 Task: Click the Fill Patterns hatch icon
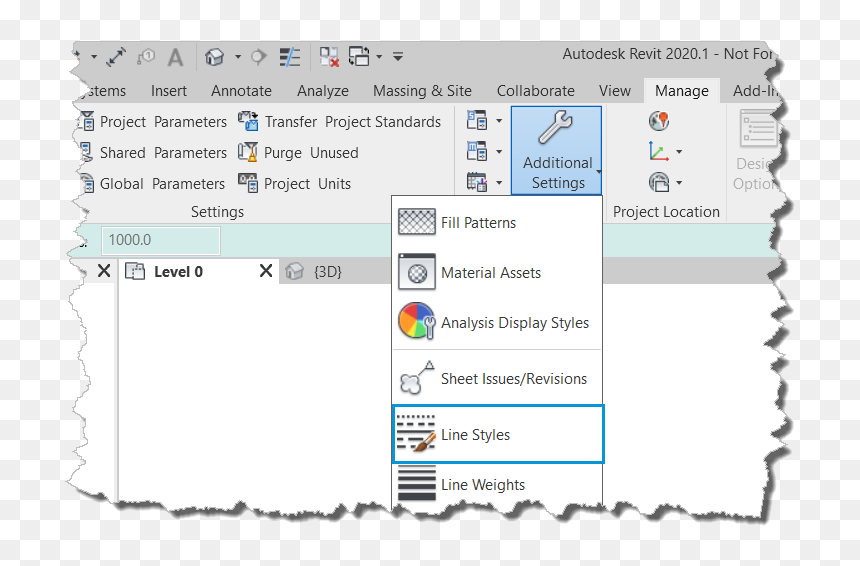tap(417, 222)
